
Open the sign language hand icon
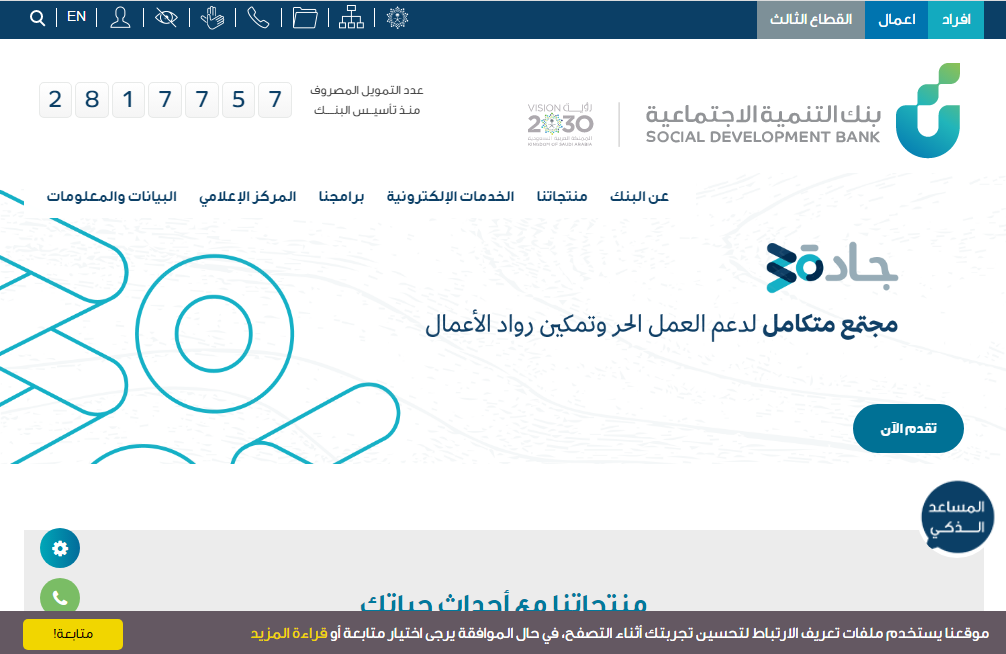tap(212, 18)
